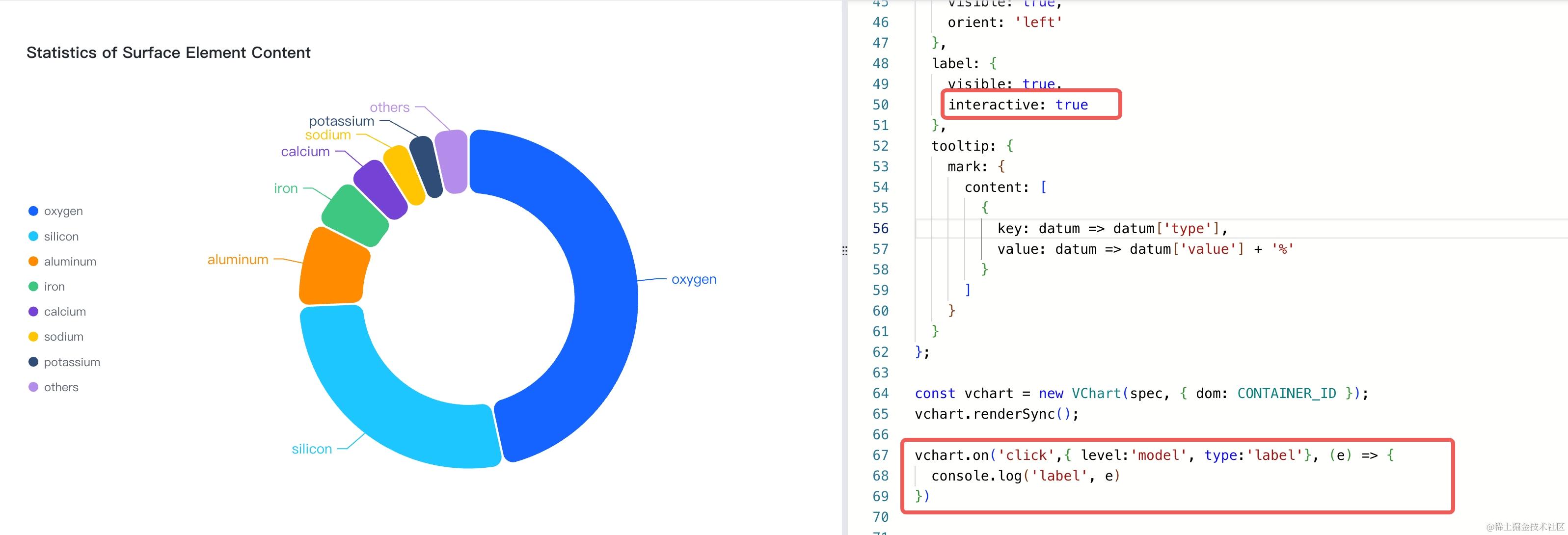Viewport: 1568px width, 535px height.
Task: Toggle the others legend item
Action: (61, 387)
